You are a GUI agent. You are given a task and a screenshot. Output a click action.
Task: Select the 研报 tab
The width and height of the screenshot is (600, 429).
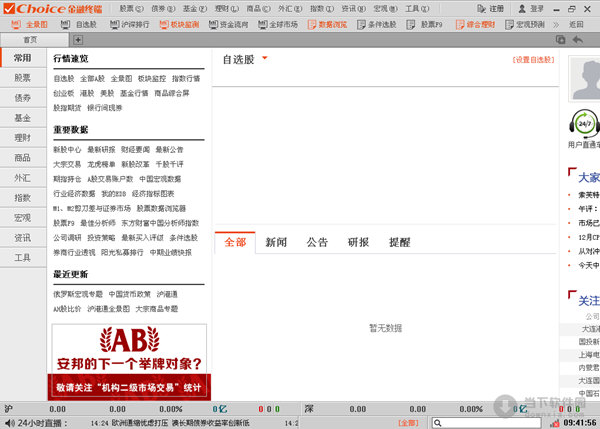pos(358,242)
